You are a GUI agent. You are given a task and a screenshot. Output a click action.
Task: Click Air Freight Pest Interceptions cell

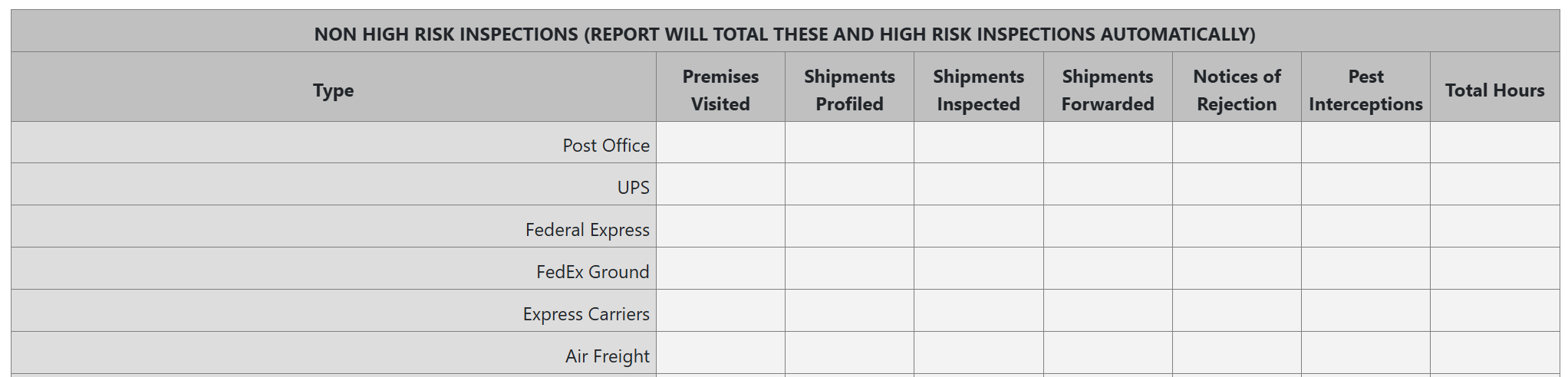(x=1365, y=353)
